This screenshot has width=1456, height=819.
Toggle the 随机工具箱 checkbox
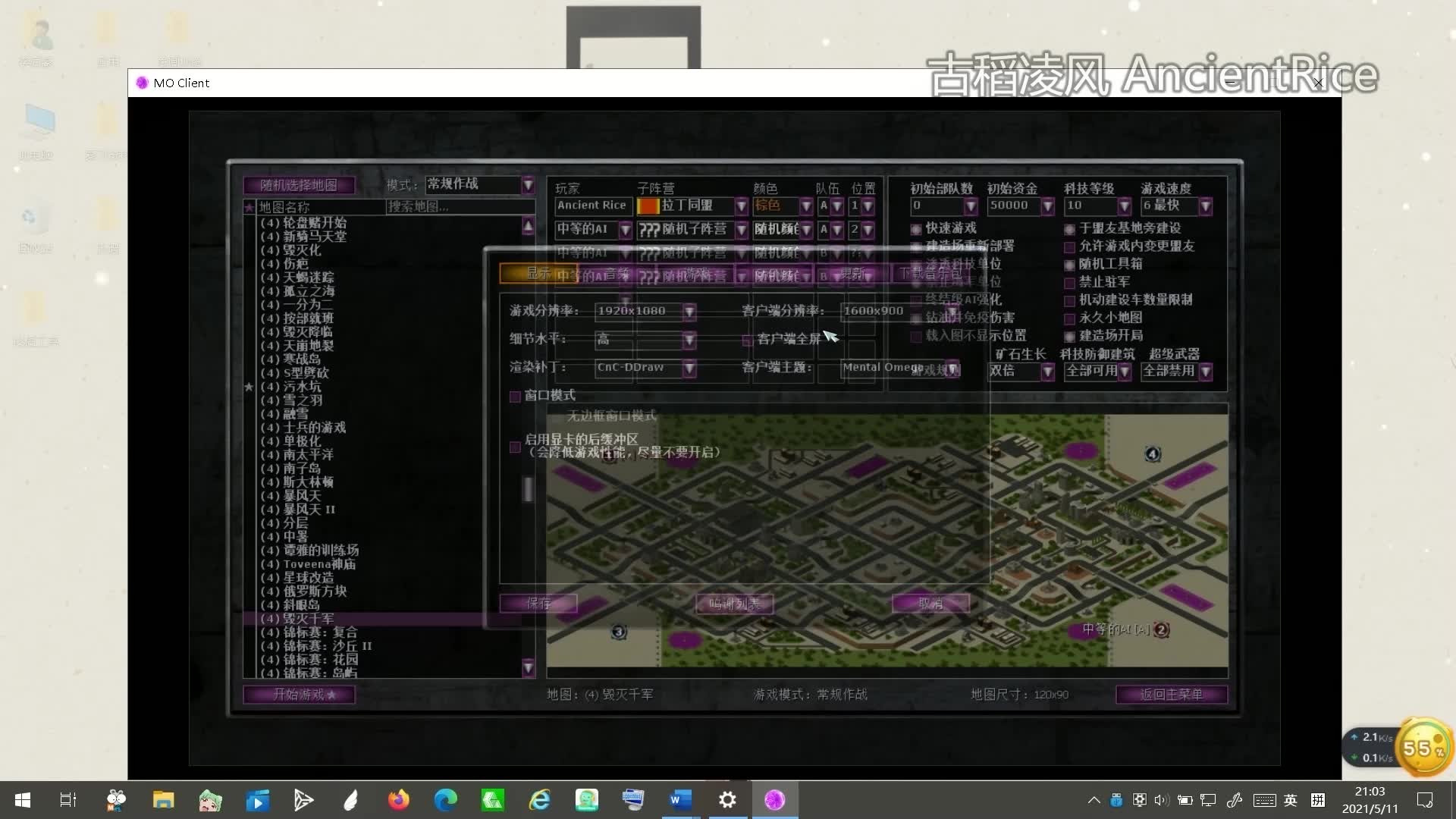[x=1069, y=265]
